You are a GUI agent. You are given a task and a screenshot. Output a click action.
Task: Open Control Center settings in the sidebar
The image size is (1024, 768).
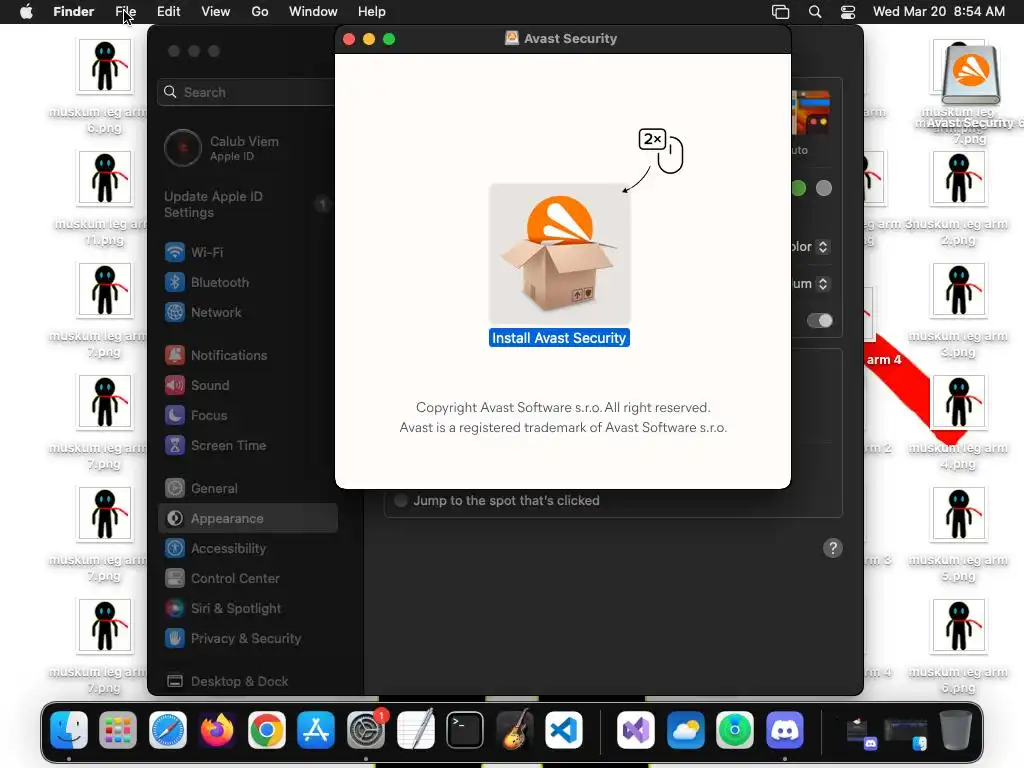pos(248,579)
